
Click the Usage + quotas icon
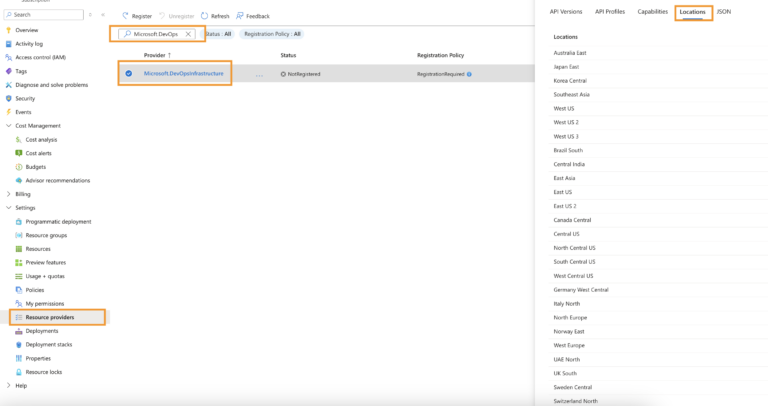pyautogui.click(x=19, y=276)
